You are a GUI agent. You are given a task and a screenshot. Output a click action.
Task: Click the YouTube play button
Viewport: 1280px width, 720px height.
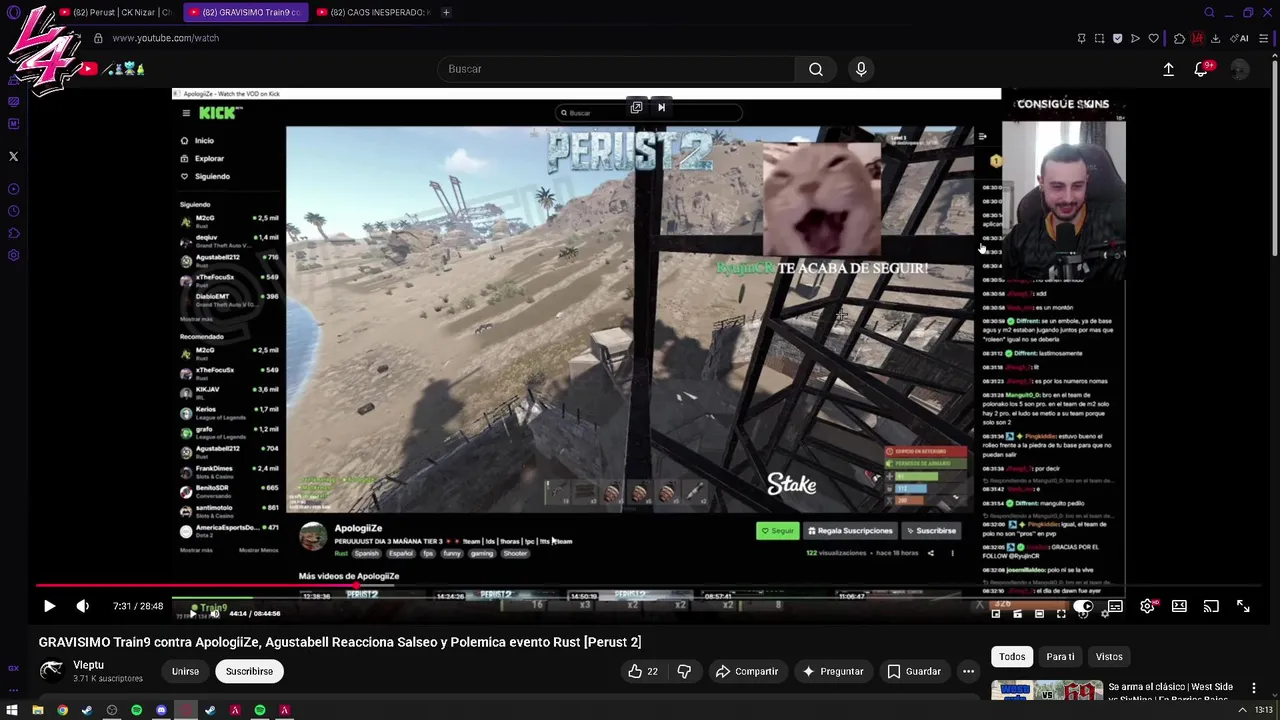(x=49, y=606)
